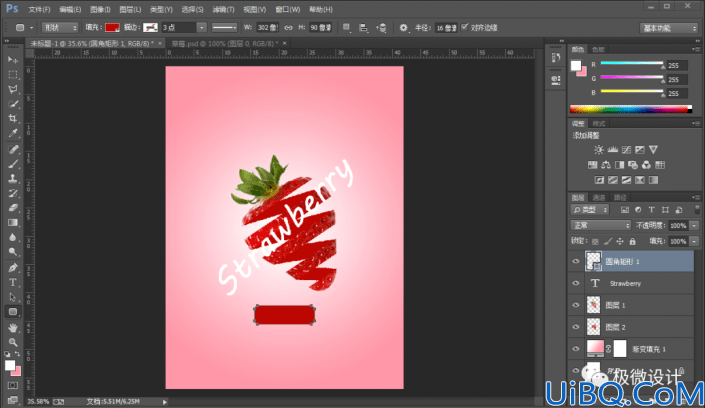Select the Eraser tool
The height and width of the screenshot is (408, 705).
[x=13, y=208]
